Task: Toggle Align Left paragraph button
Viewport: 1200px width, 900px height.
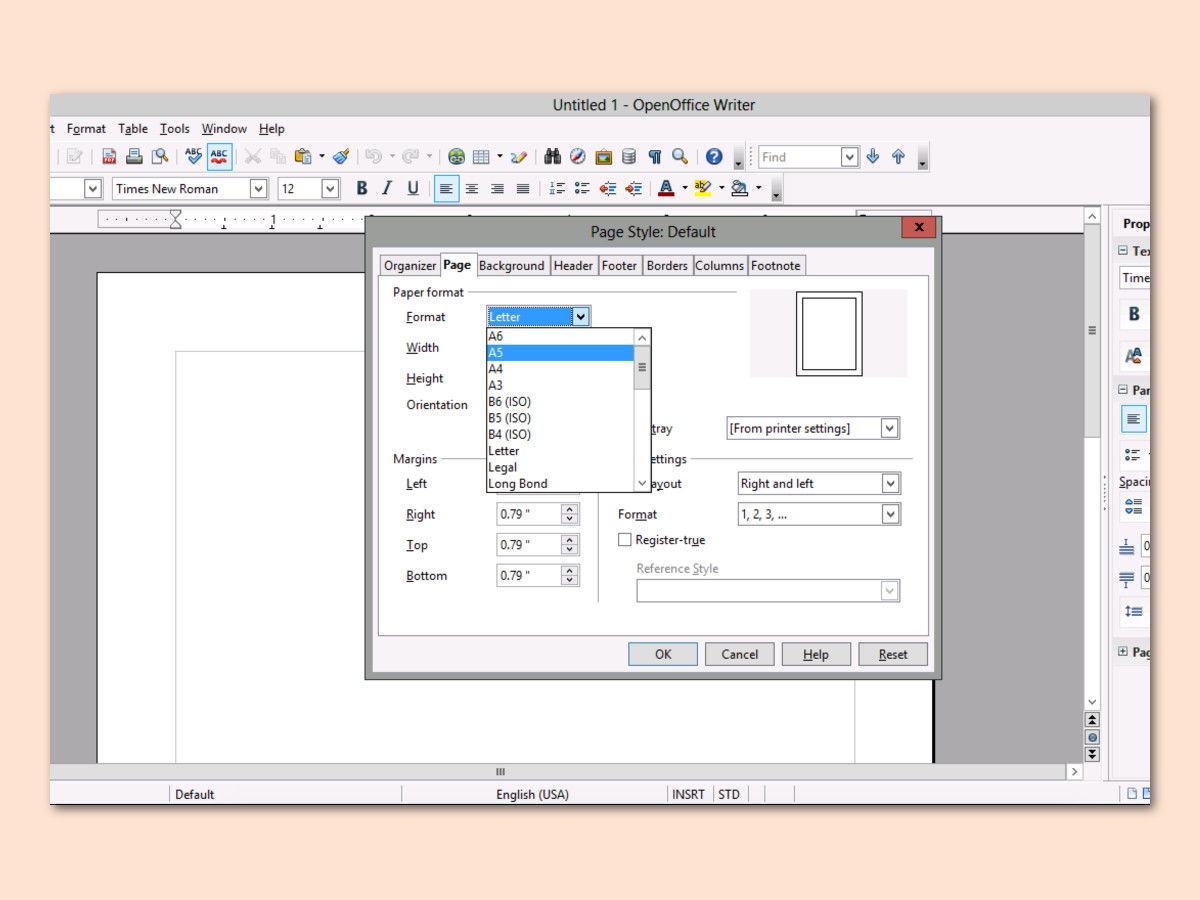Action: [x=446, y=188]
